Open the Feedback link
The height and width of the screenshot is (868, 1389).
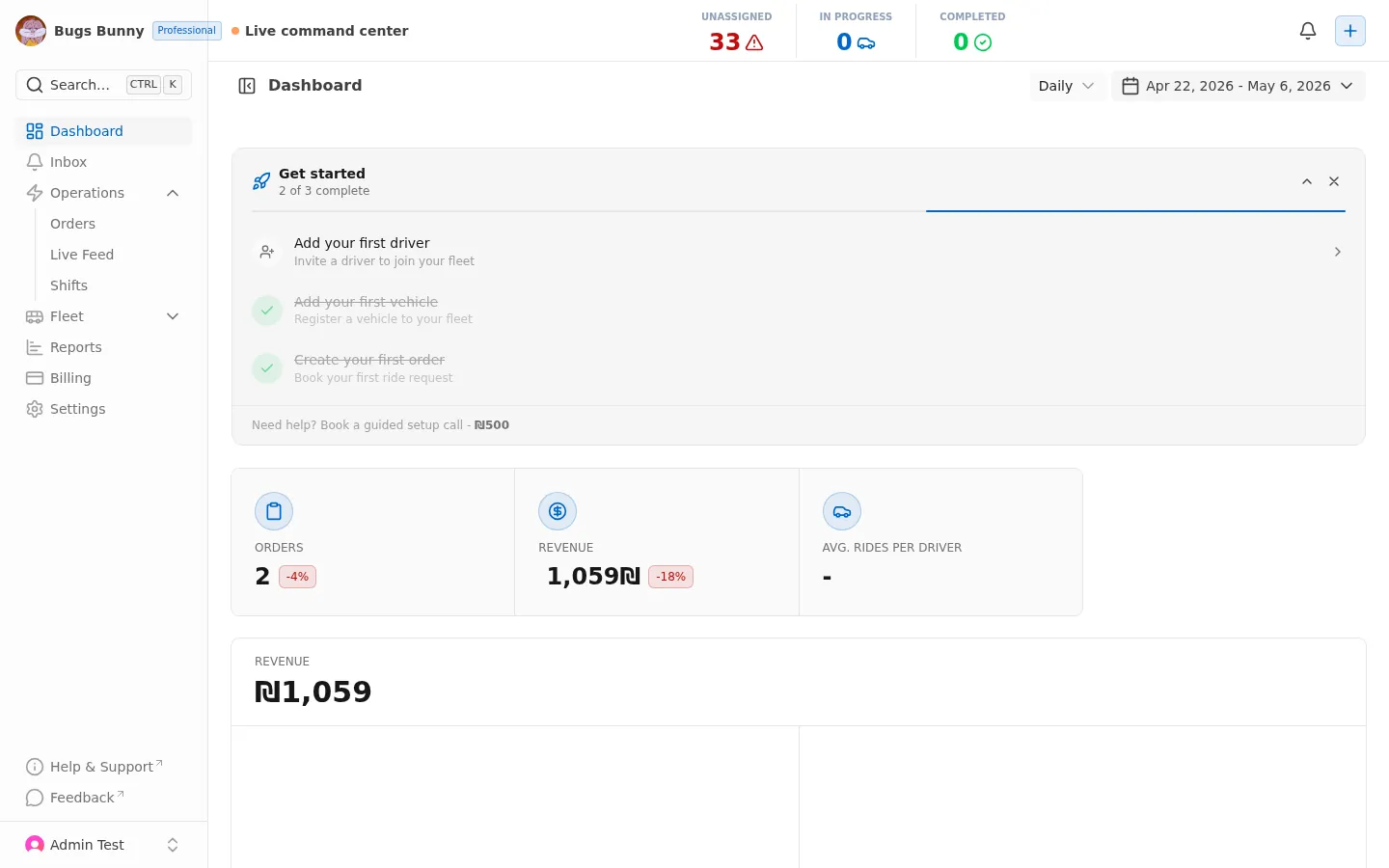[103, 798]
